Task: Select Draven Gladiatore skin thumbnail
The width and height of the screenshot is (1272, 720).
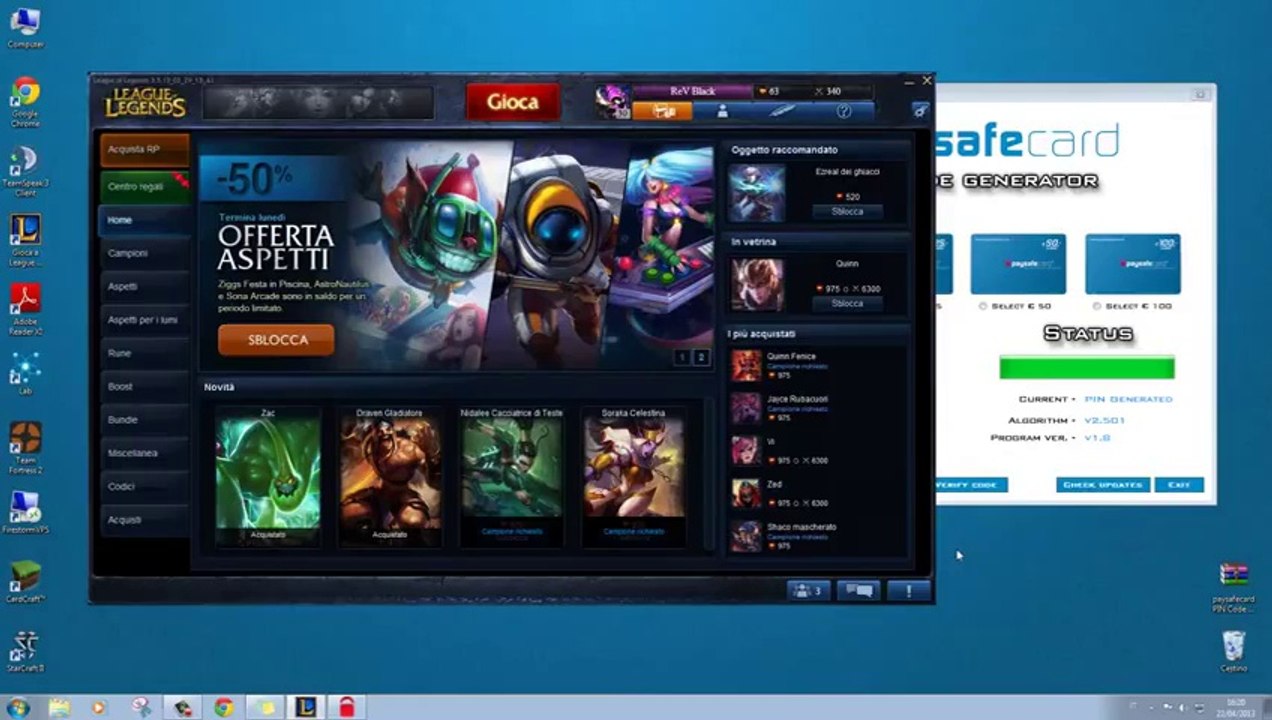Action: pyautogui.click(x=390, y=476)
